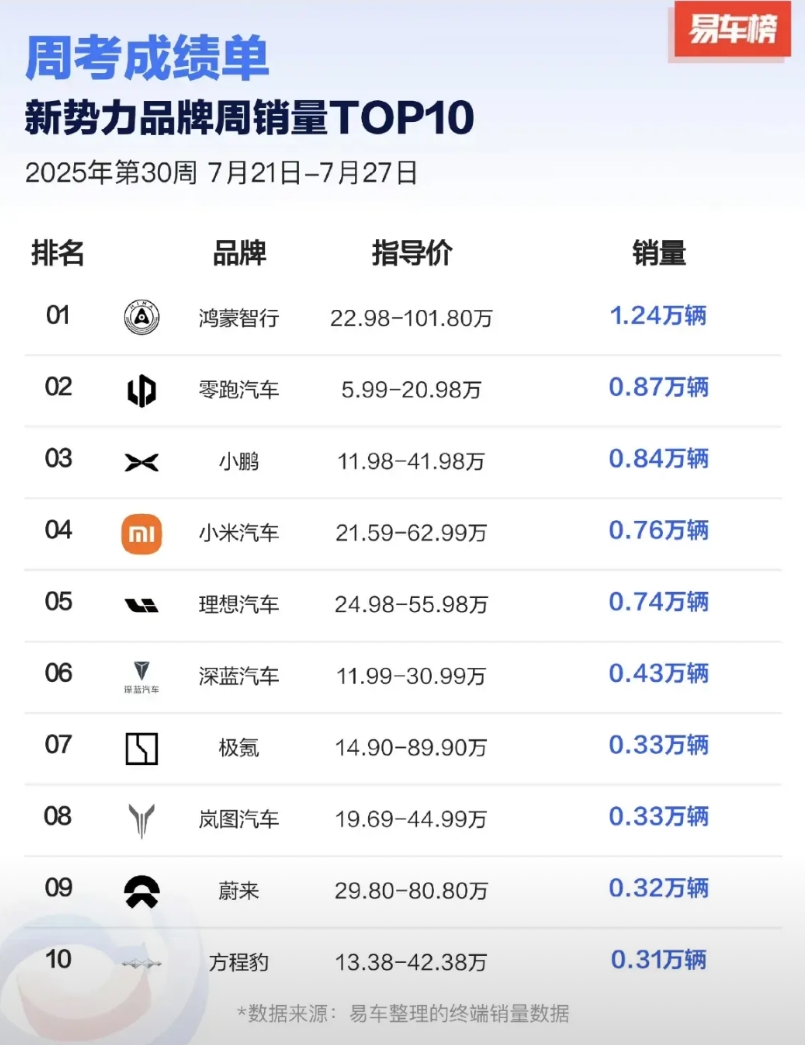Image resolution: width=805 pixels, height=1045 pixels.
Task: Click brand name 理想汽车
Action: (x=239, y=604)
